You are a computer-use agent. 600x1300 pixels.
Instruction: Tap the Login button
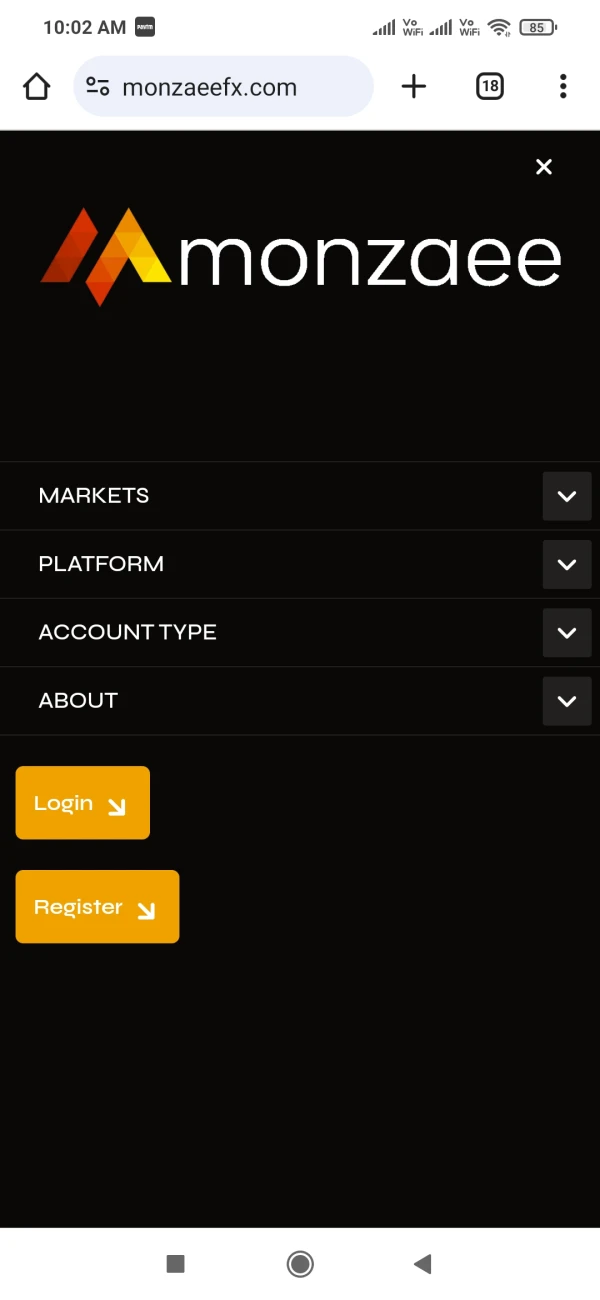(x=82, y=803)
